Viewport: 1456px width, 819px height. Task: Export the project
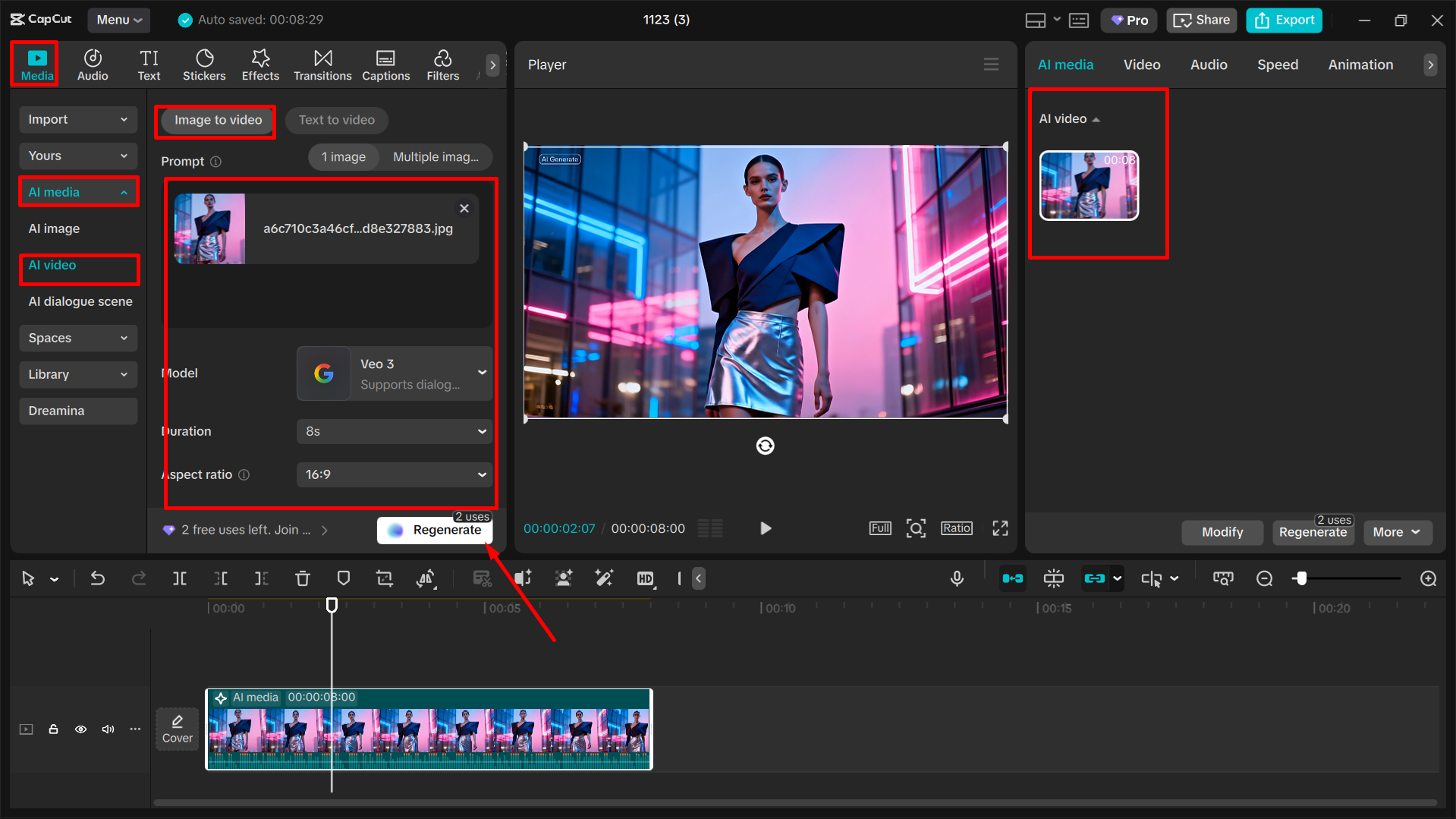click(x=1283, y=20)
